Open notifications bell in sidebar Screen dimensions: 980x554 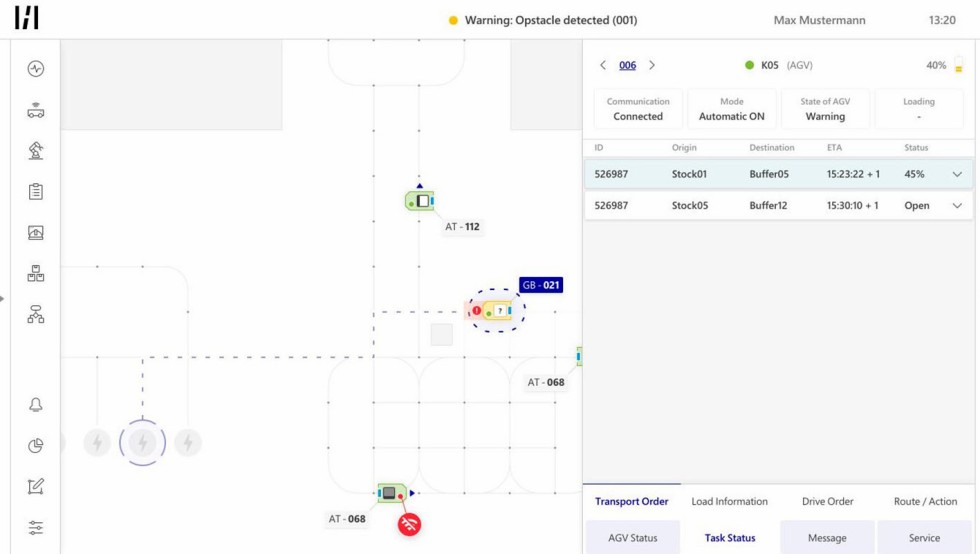tap(36, 405)
